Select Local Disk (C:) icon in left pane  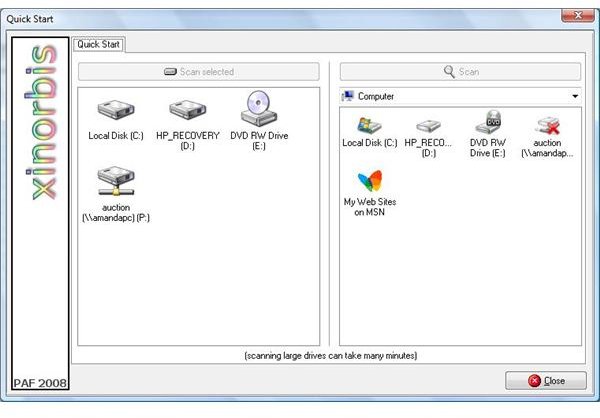116,110
